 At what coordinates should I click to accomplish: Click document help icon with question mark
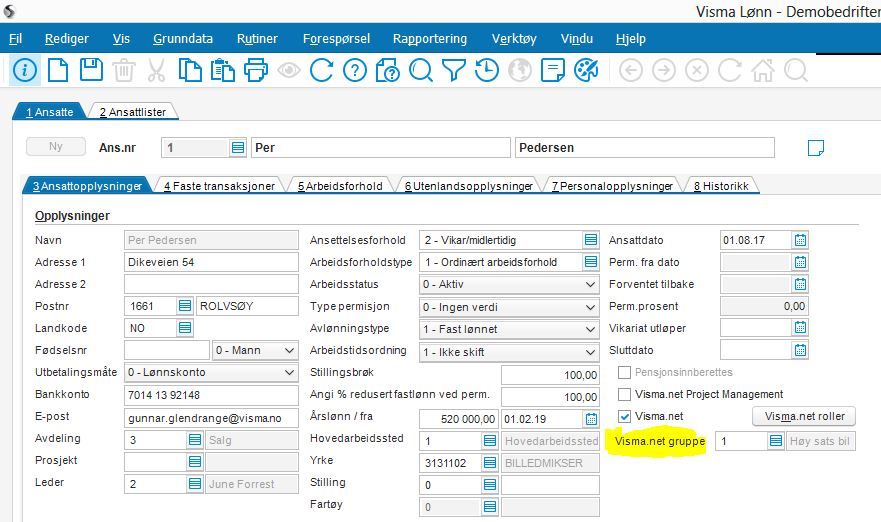click(388, 71)
